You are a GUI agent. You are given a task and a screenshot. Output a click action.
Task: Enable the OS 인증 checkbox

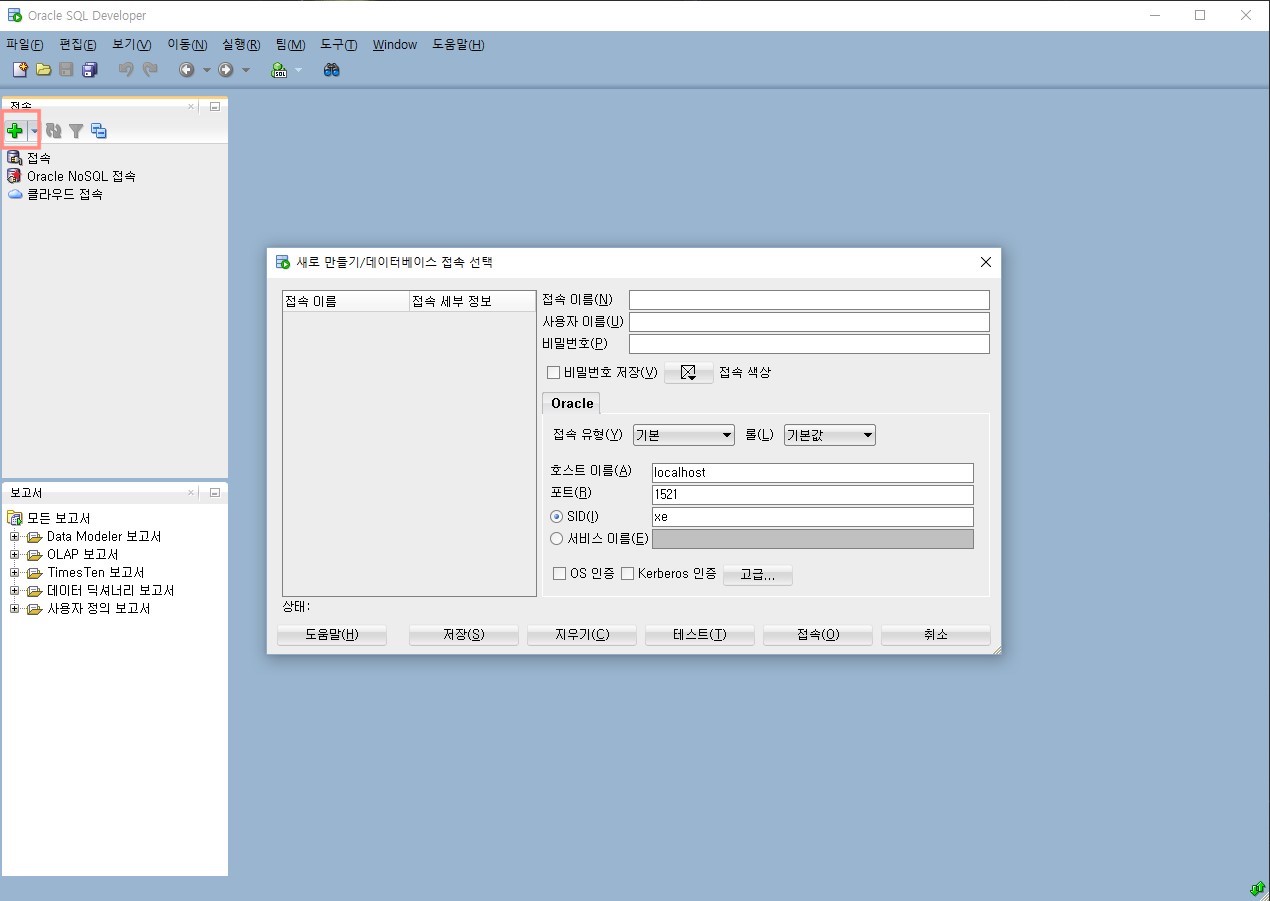560,574
